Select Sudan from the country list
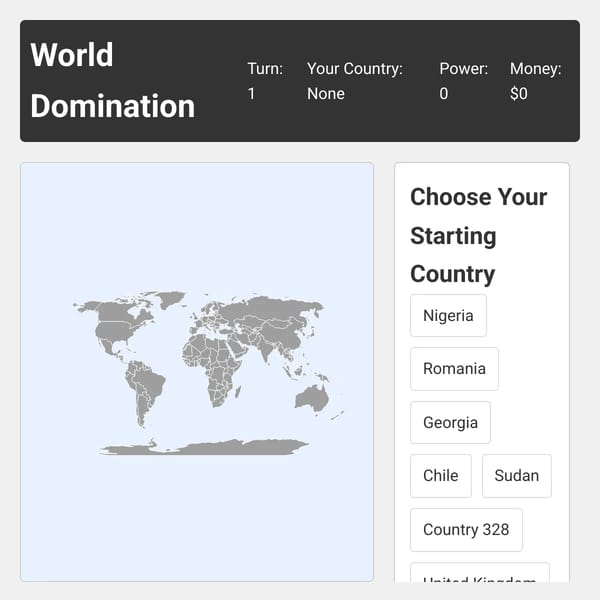The image size is (600, 600). click(x=517, y=476)
